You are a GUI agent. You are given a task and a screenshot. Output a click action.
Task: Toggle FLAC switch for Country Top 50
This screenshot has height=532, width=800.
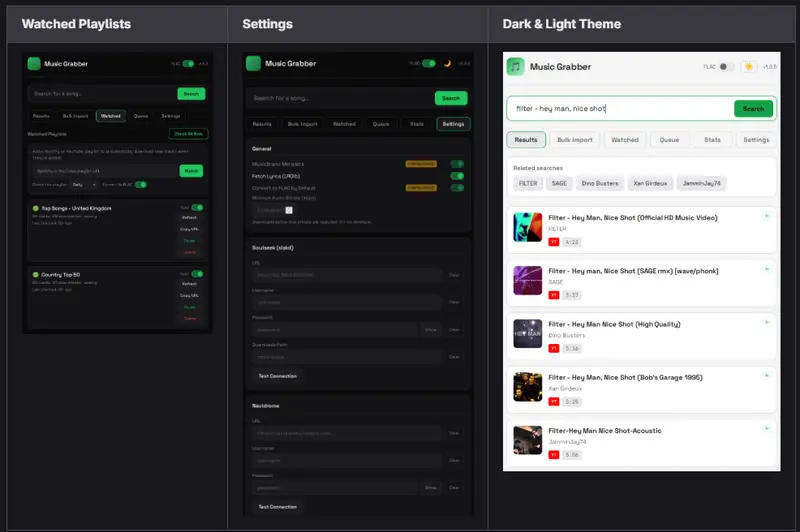point(197,274)
